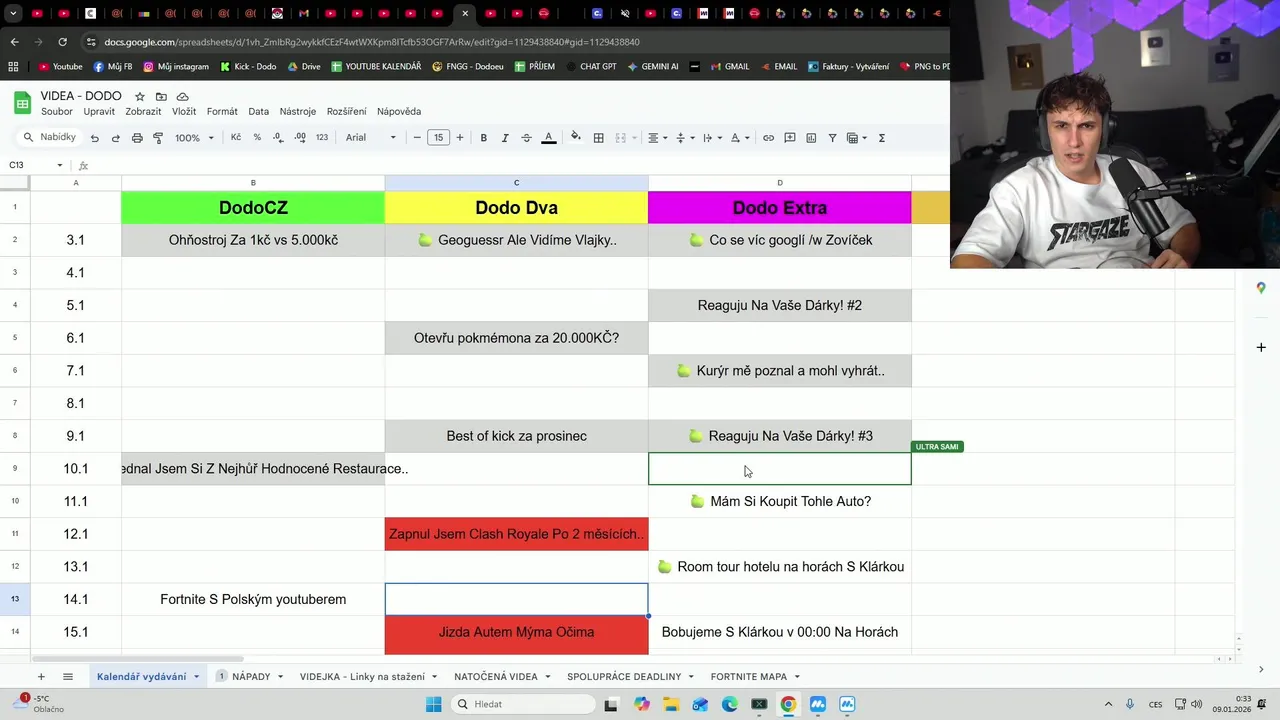Viewport: 1280px width, 720px height.
Task: Click the font size field showing 15
Action: [x=438, y=138]
